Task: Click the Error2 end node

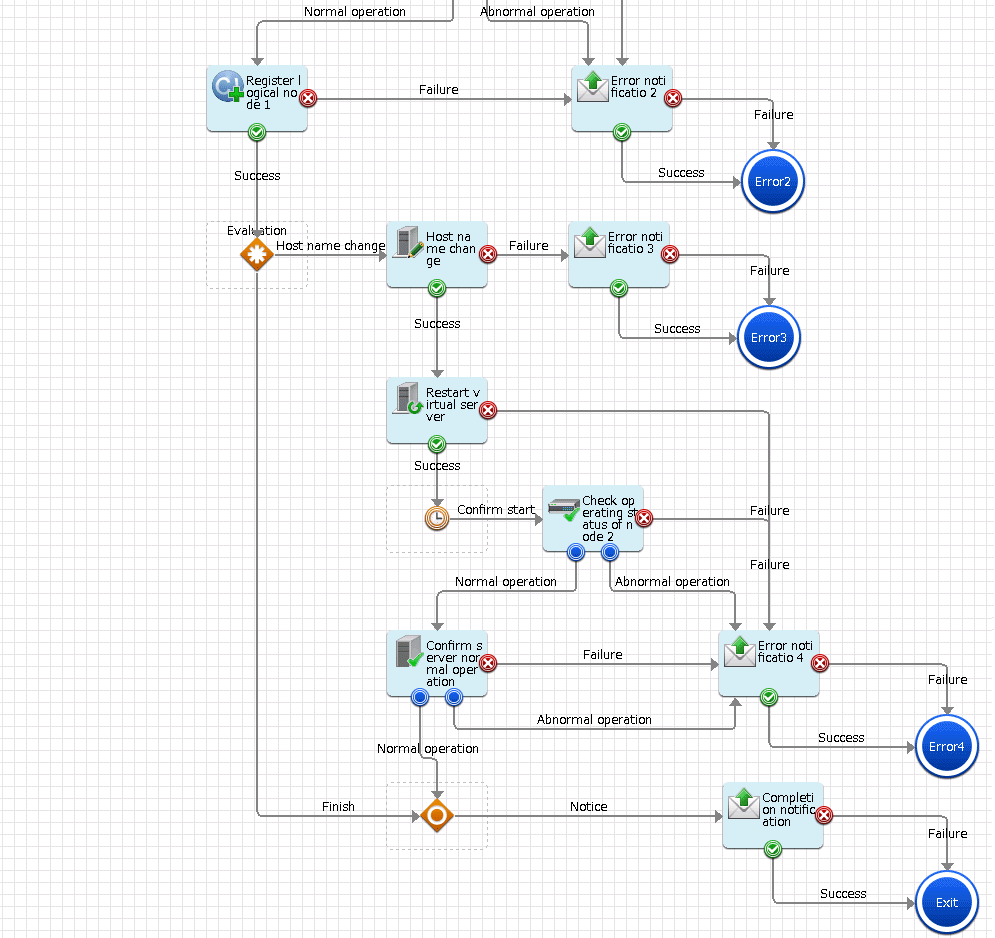Action: tap(772, 182)
